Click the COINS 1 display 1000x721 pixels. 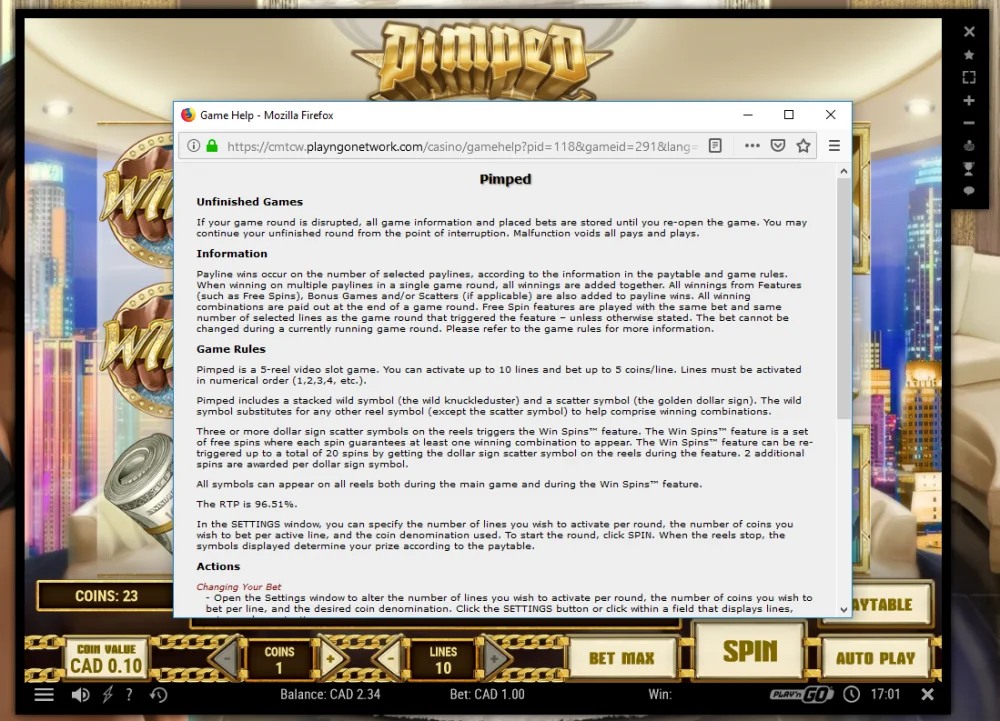tap(279, 660)
